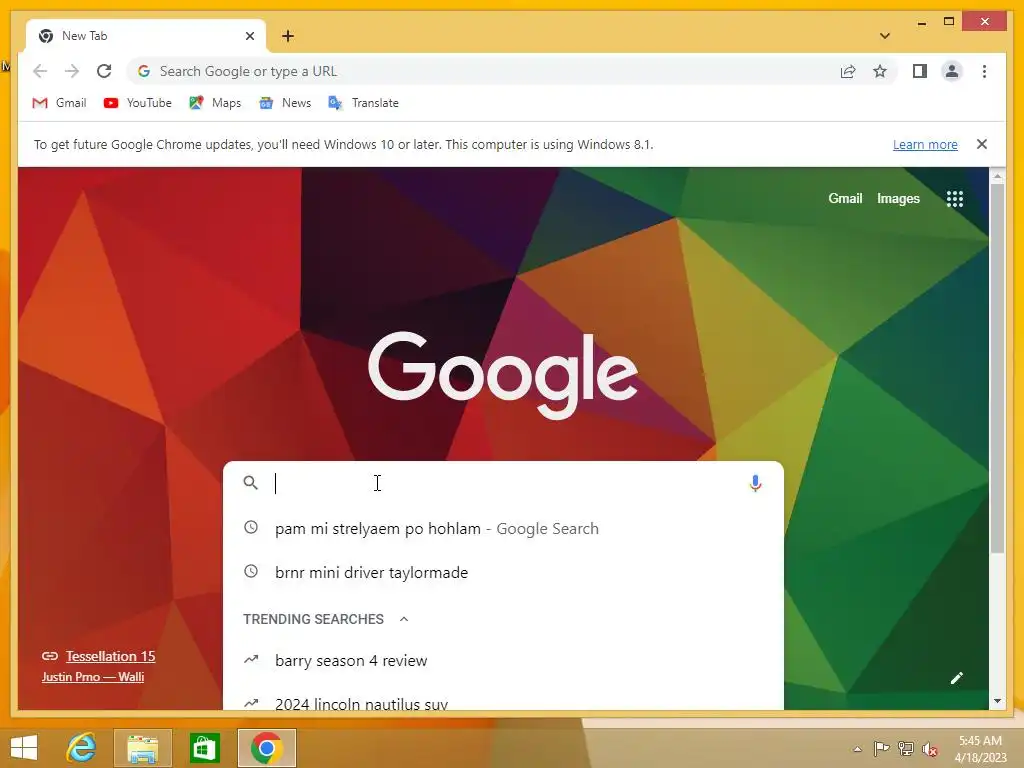Screen dimensions: 1024x768
Task: Customize this page with pencil icon
Action: pyautogui.click(x=956, y=679)
